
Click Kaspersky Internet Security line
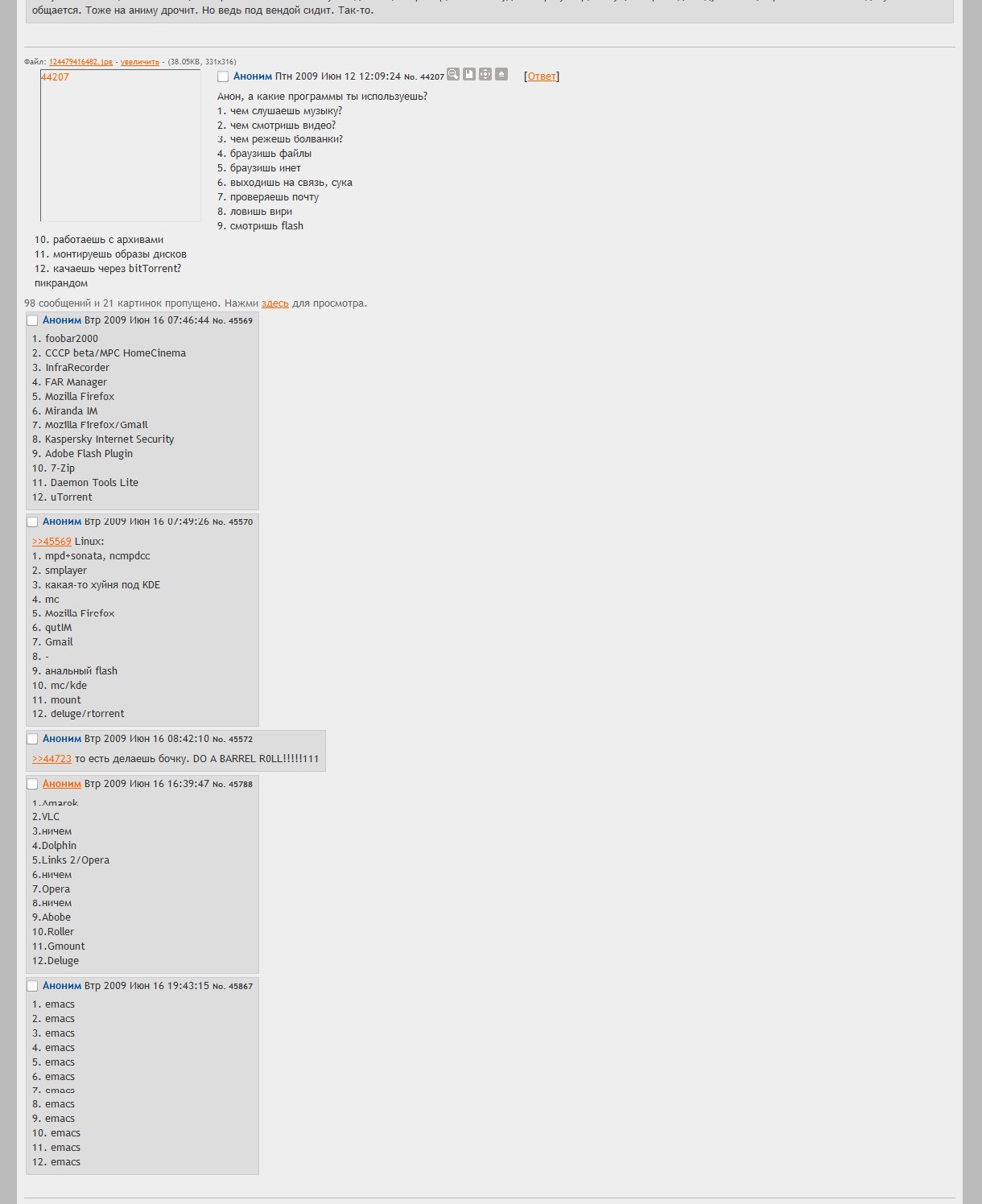click(103, 439)
